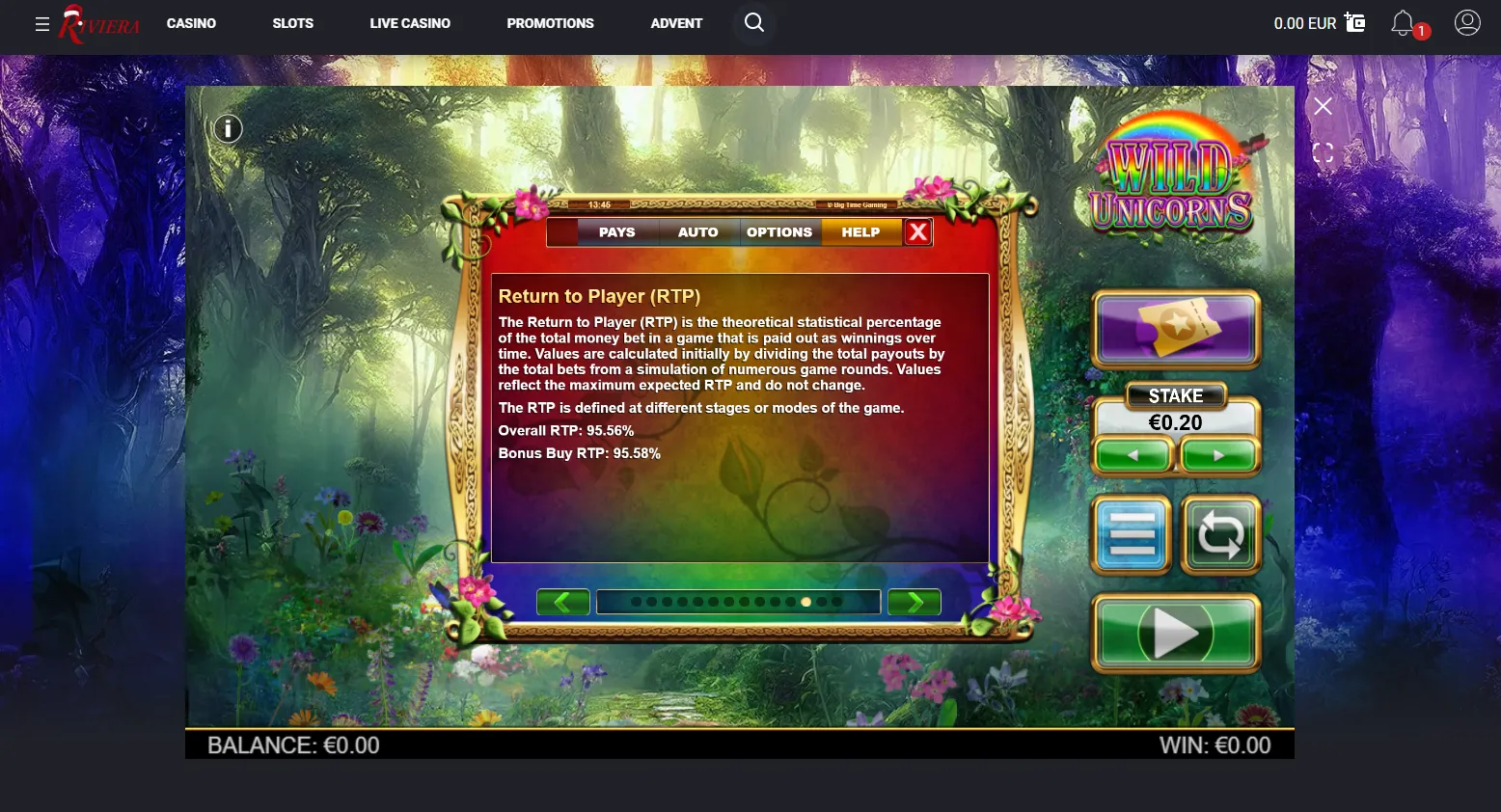Open the LIVE CASINO section
Viewport: 1501px width, 812px height.
410,23
